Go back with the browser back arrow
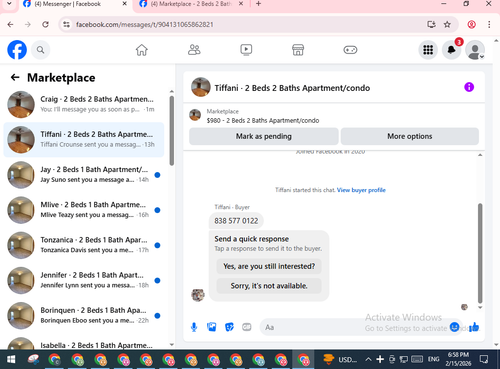 (10, 24)
